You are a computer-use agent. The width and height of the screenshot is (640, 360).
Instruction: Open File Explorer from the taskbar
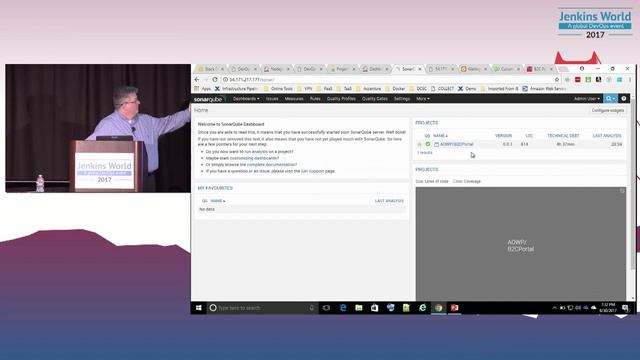[x=359, y=308]
